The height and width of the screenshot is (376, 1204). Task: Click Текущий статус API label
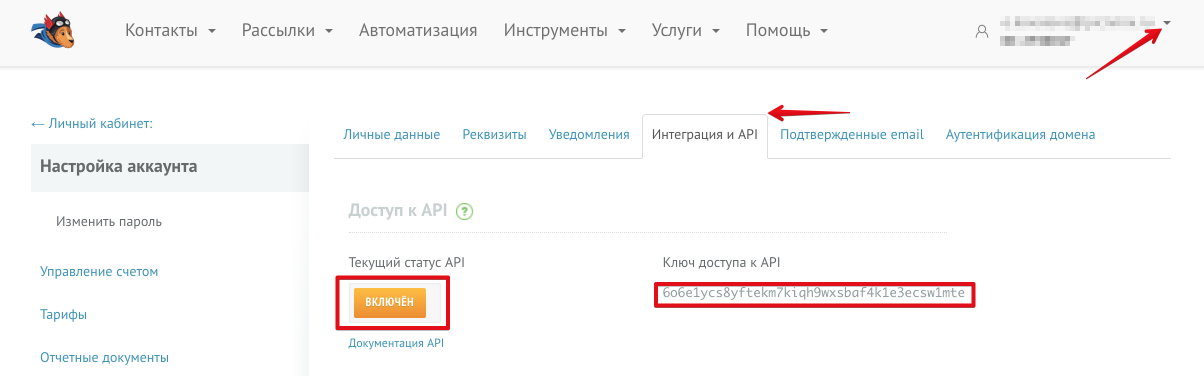pyautogui.click(x=406, y=262)
